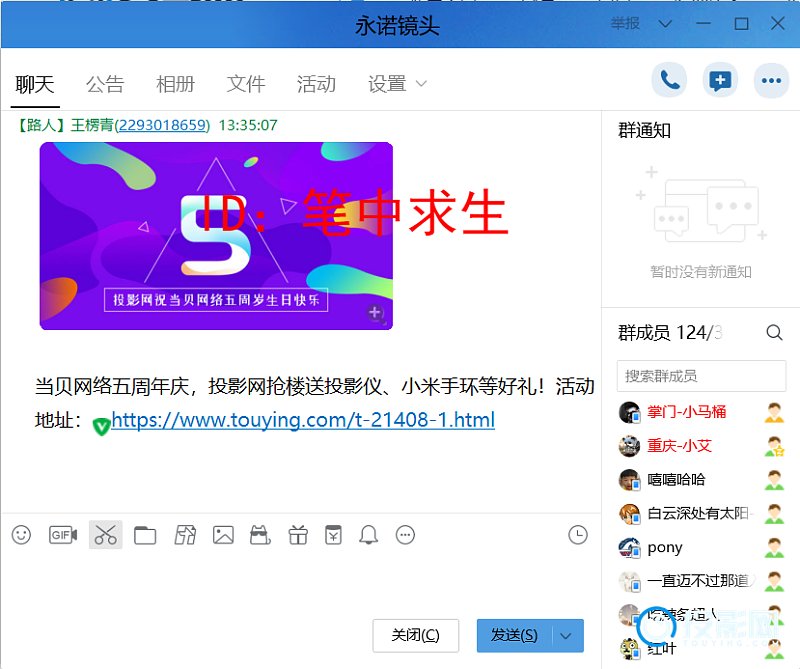Image resolution: width=800 pixels, height=669 pixels.
Task: Click the green security shield before link
Action: 101,426
